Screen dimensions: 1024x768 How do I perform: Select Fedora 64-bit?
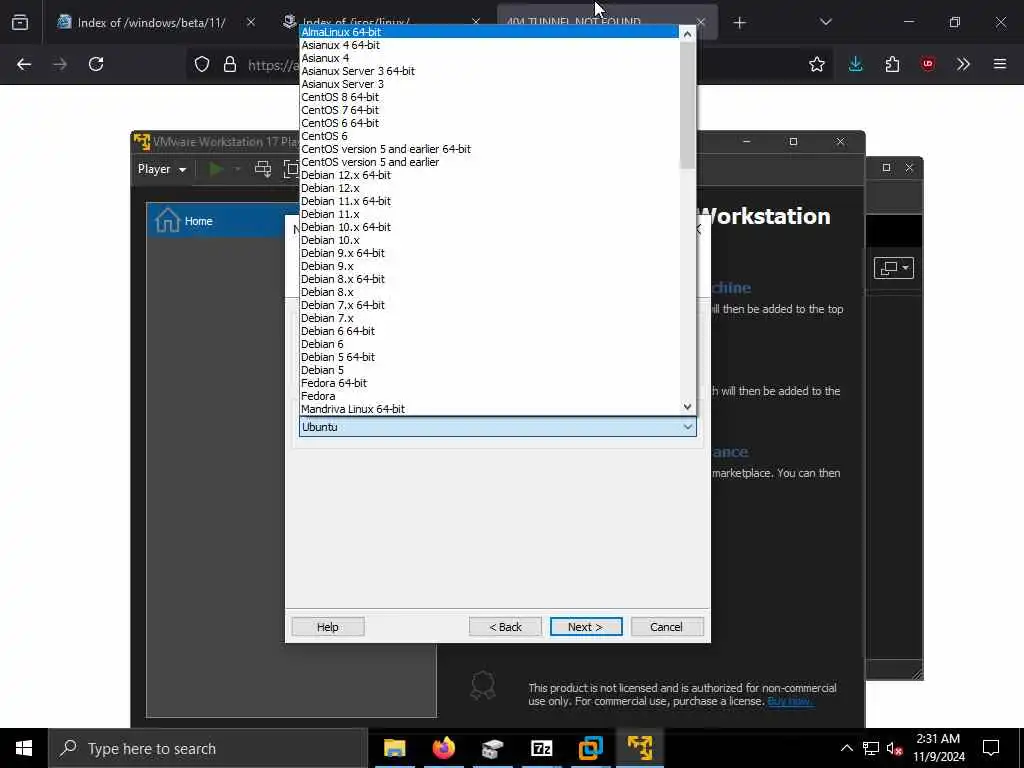pos(489,383)
